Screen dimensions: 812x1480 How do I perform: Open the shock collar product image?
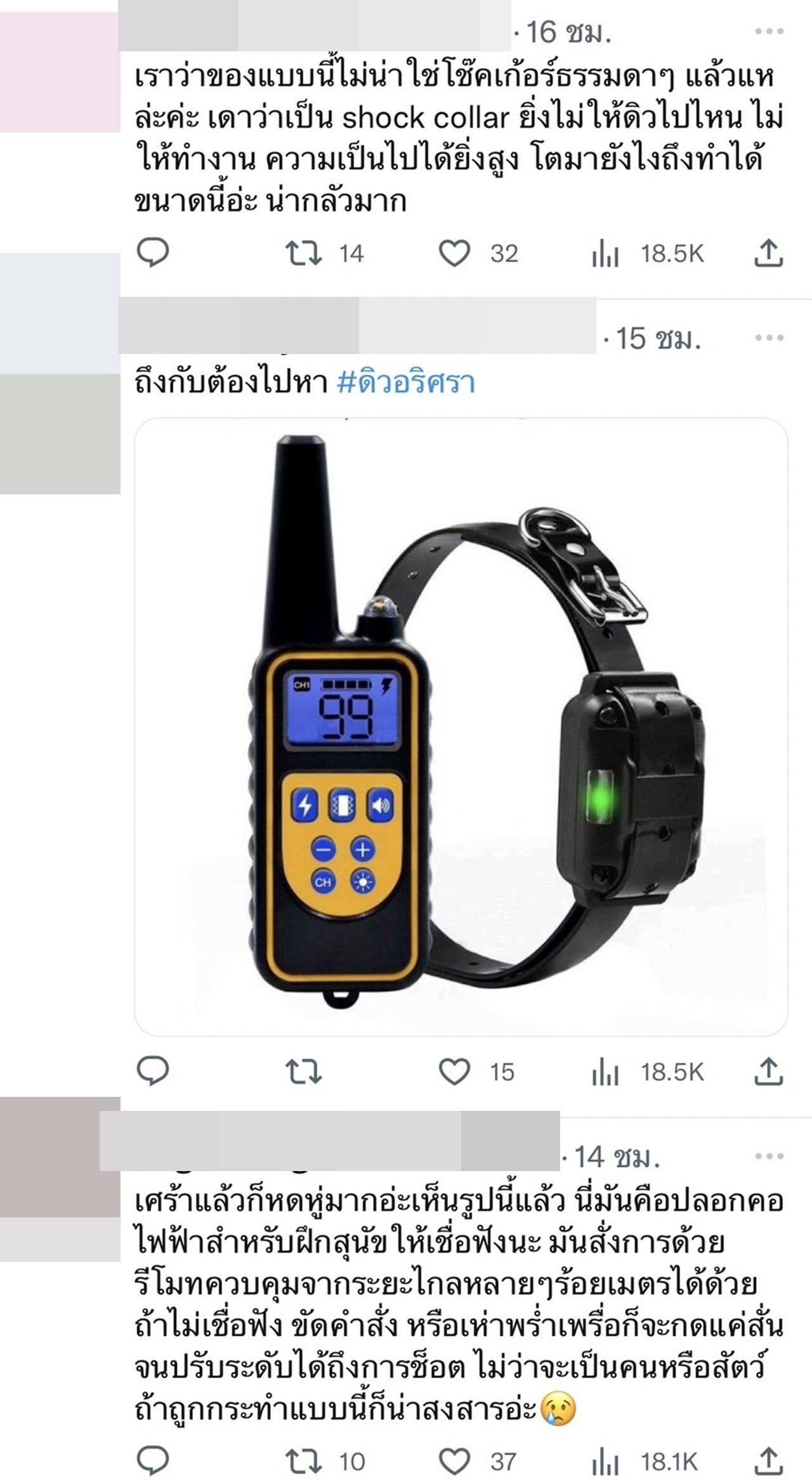click(461, 726)
